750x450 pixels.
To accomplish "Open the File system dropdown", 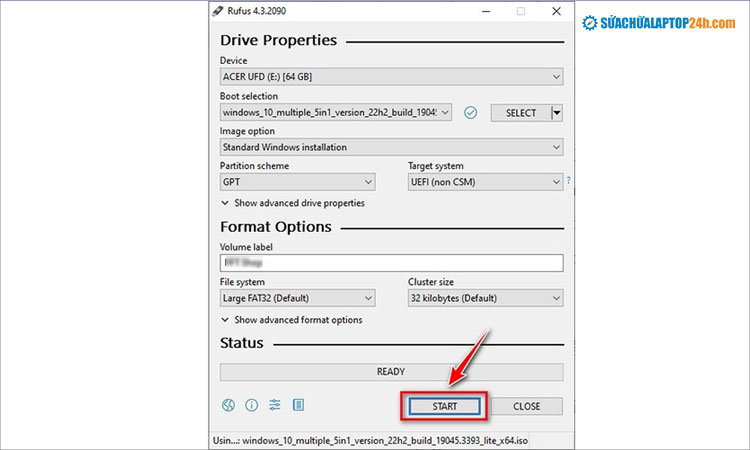I will tap(297, 298).
